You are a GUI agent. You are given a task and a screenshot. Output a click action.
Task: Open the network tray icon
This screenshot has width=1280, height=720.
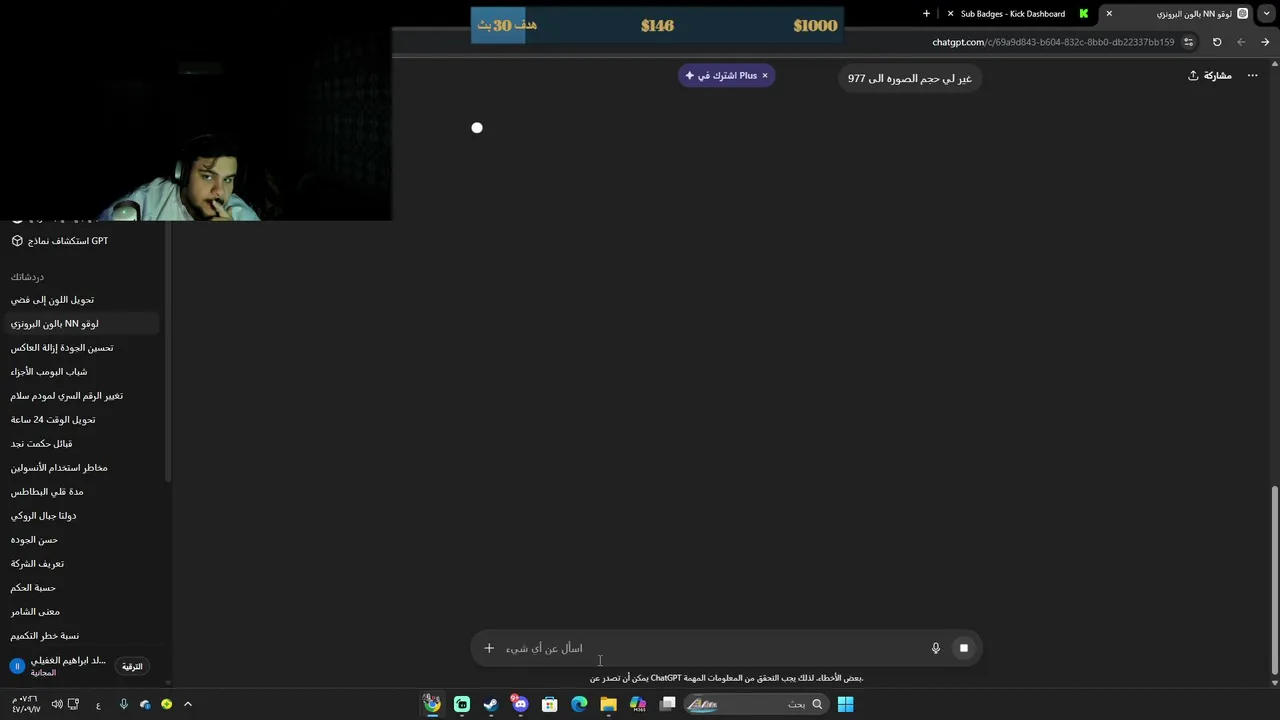pyautogui.click(x=73, y=704)
